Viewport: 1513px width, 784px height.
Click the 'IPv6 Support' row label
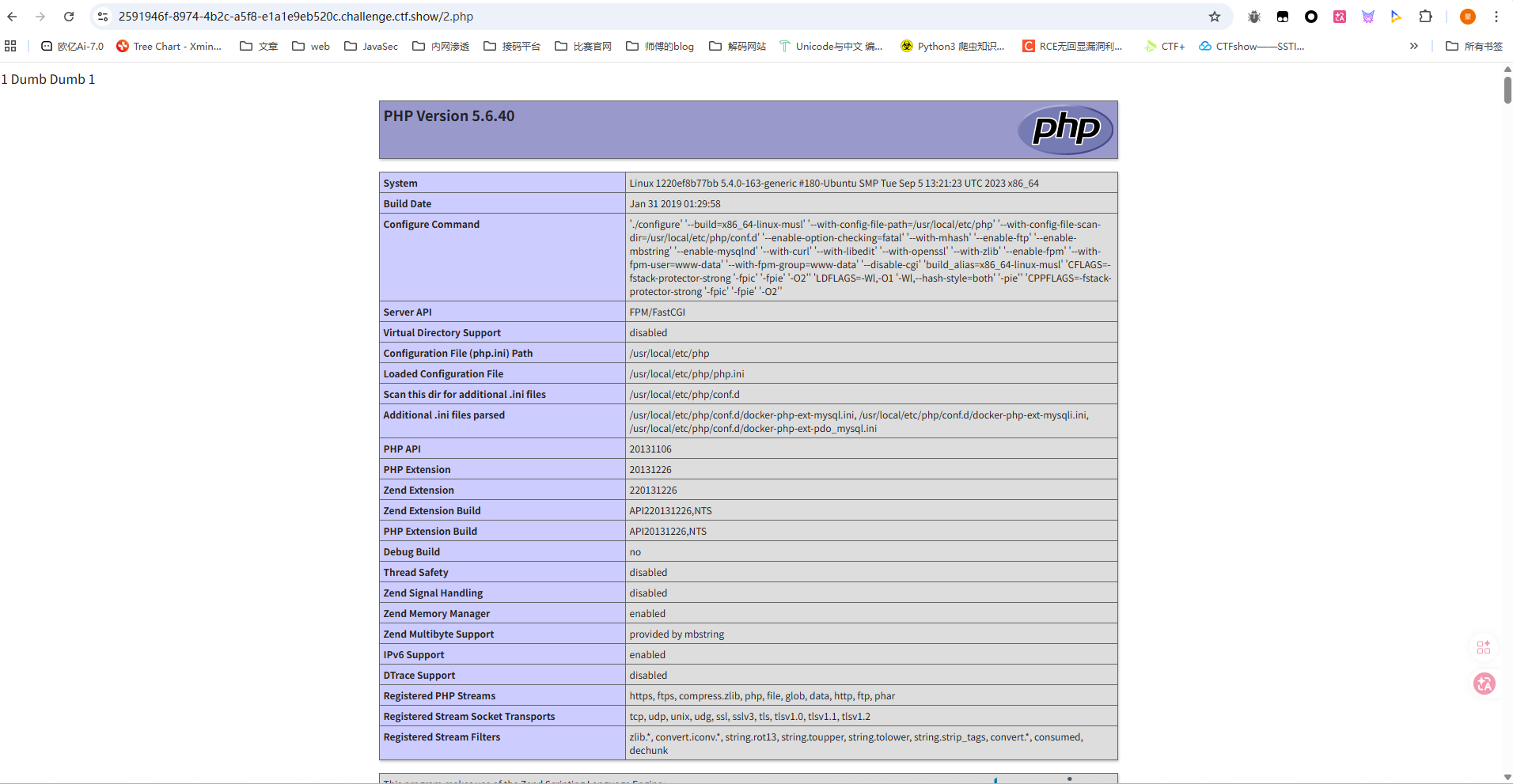414,654
